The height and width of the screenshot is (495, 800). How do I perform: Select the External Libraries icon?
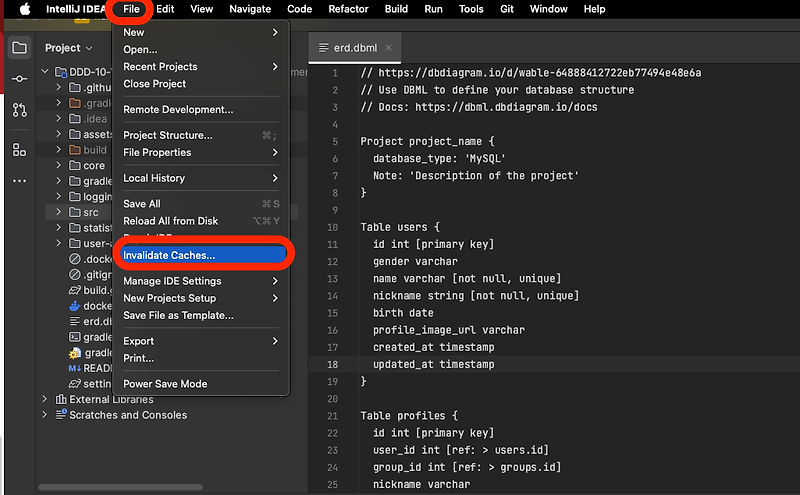point(61,399)
